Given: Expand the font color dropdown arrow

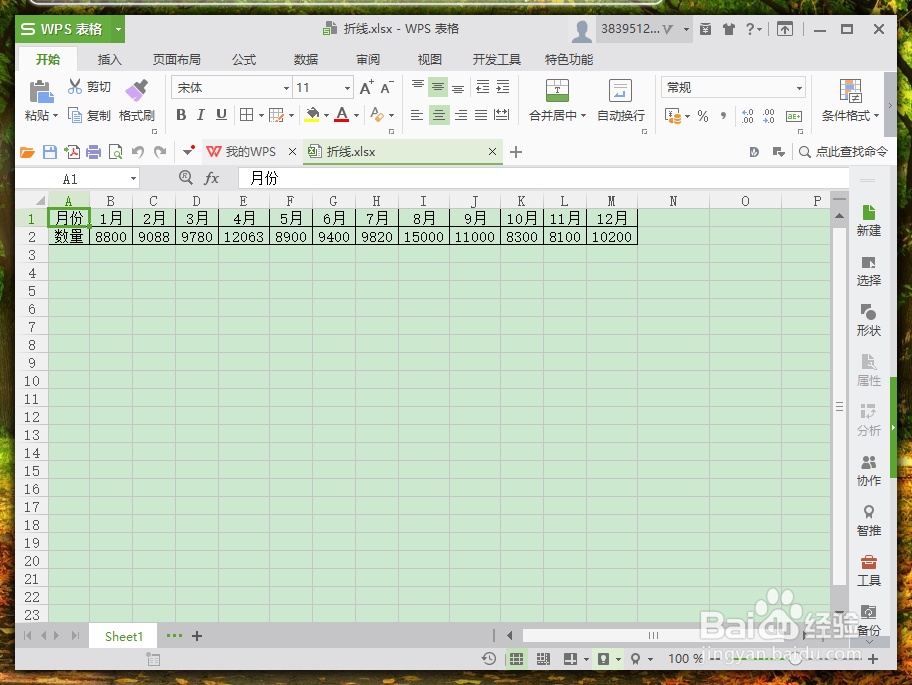Looking at the screenshot, I should coord(356,116).
